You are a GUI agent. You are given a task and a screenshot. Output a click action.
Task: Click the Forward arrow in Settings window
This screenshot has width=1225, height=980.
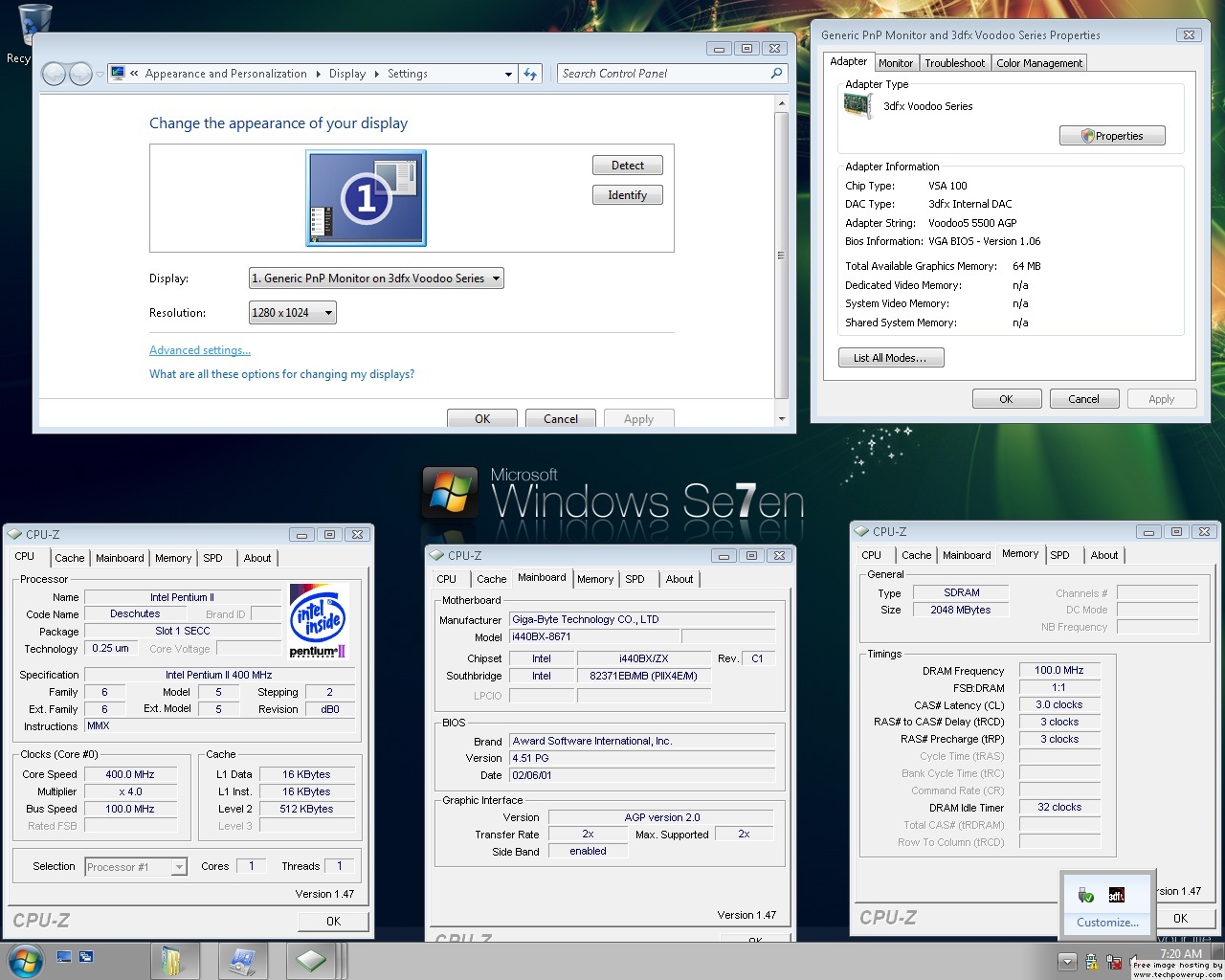(80, 74)
